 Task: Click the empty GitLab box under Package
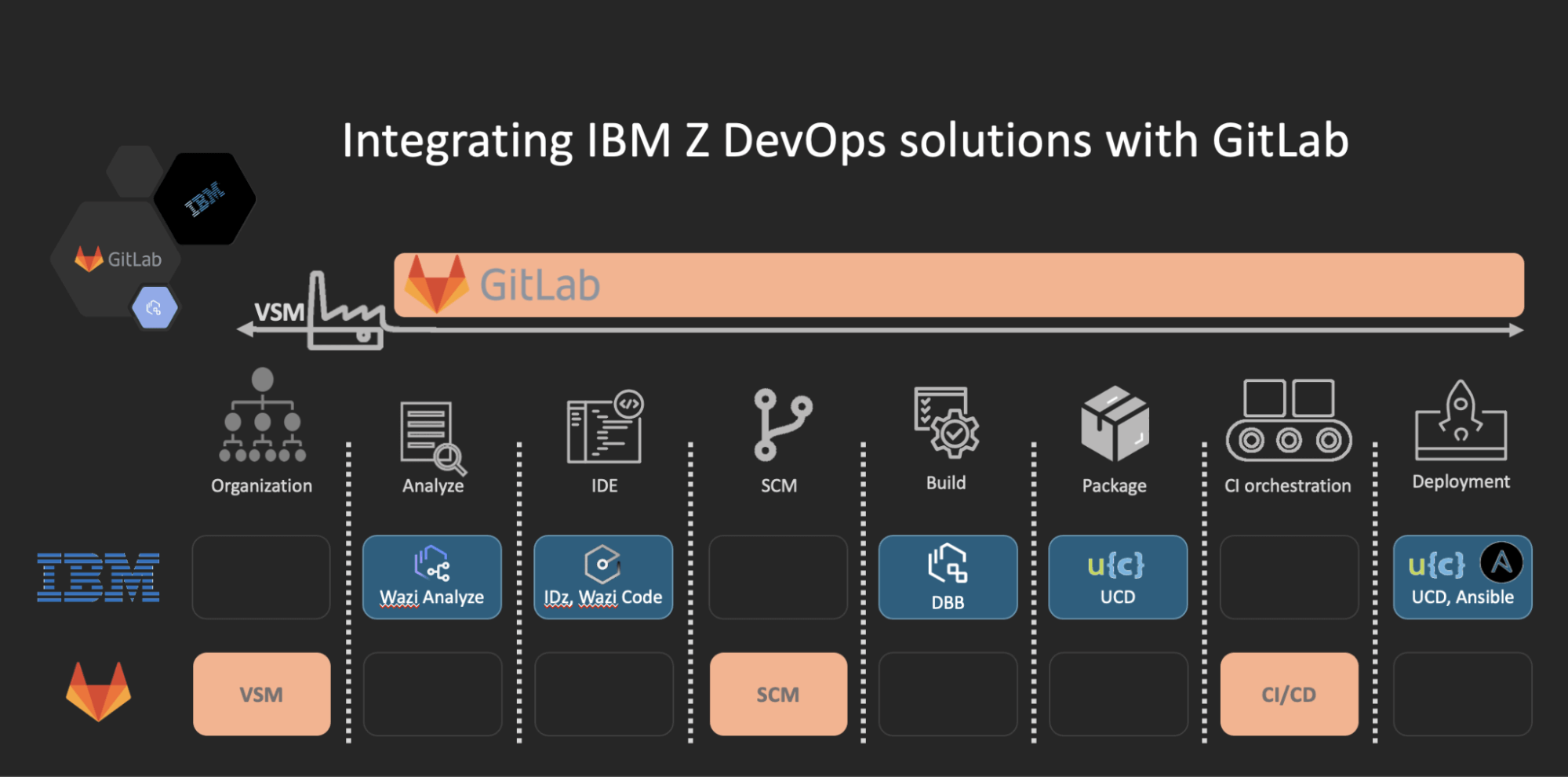tap(1119, 694)
